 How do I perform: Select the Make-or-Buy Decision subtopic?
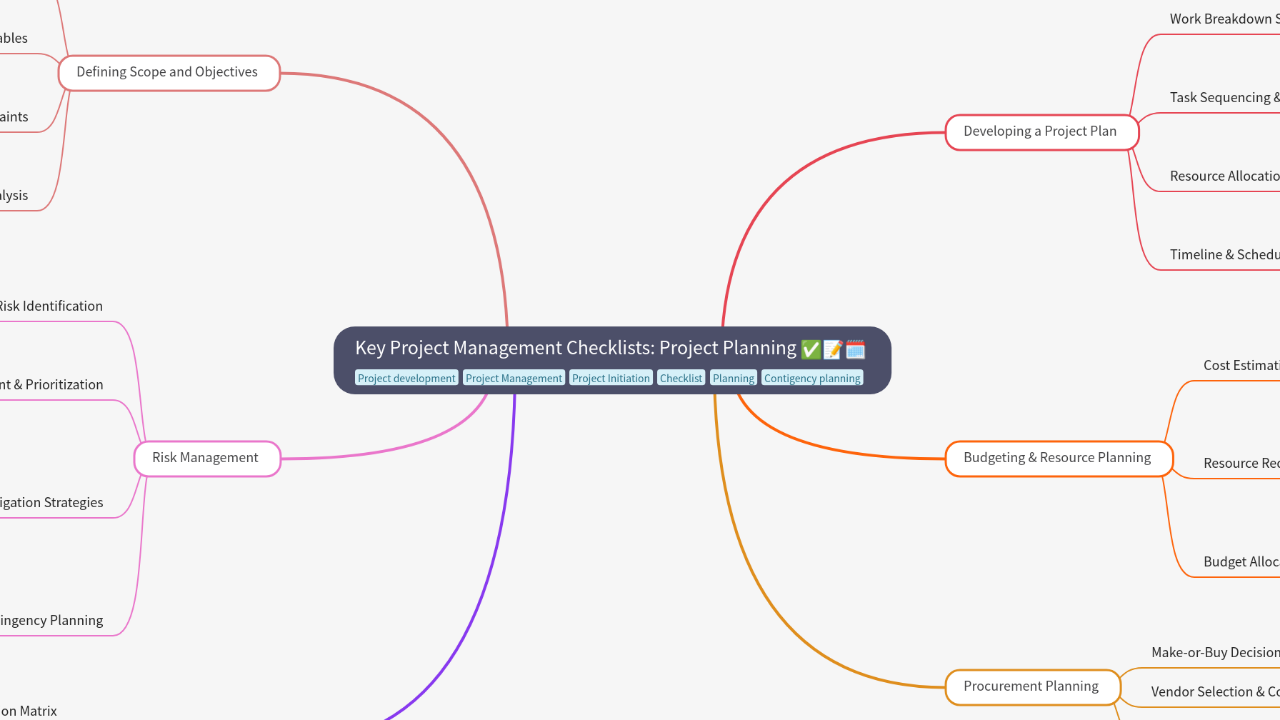point(1215,652)
